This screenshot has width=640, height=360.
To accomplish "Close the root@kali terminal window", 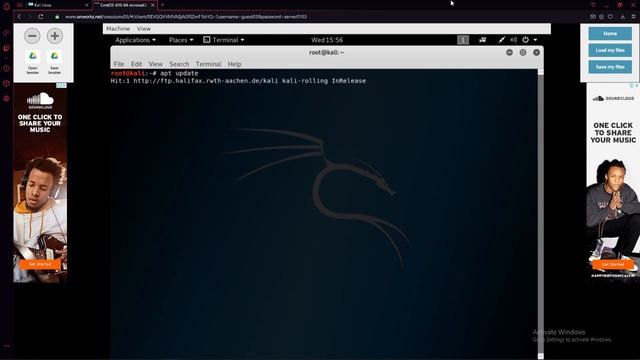I will [536, 52].
